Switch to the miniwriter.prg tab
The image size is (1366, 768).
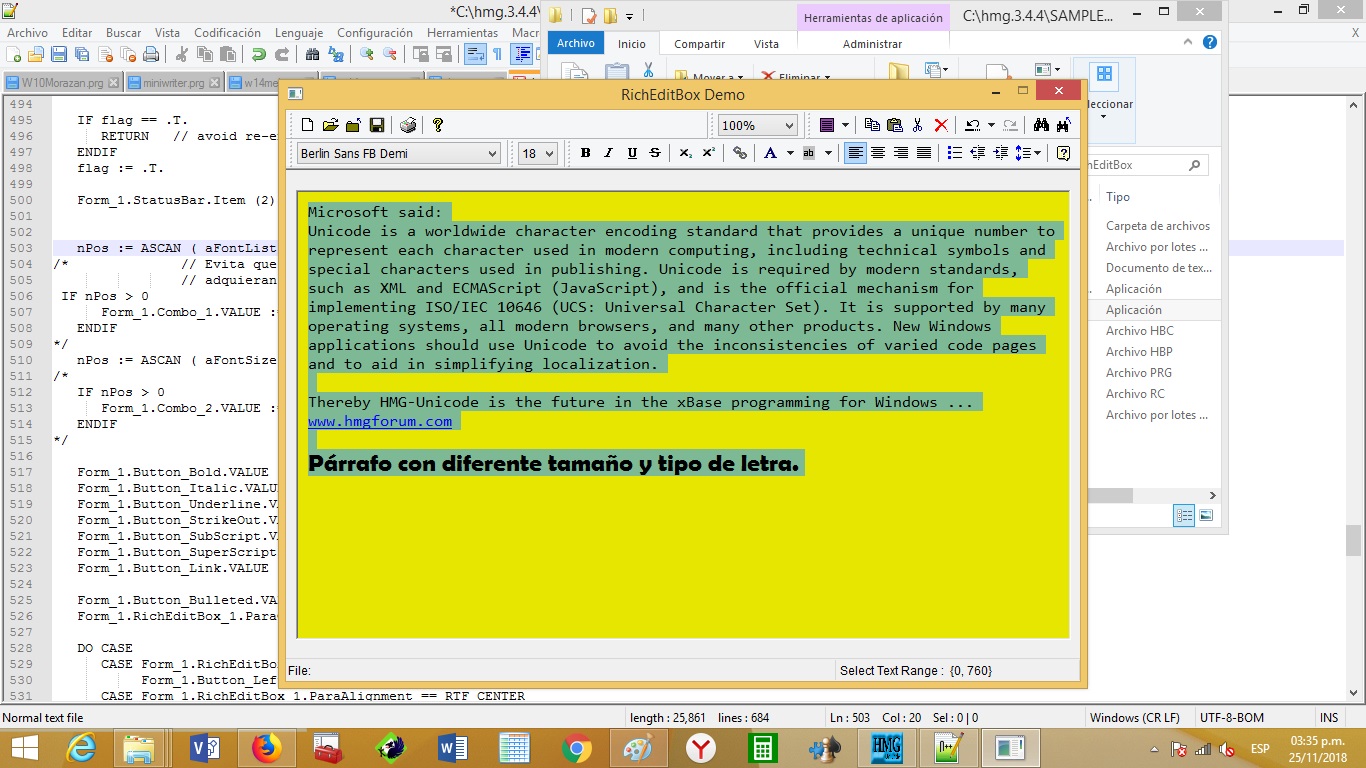click(175, 83)
